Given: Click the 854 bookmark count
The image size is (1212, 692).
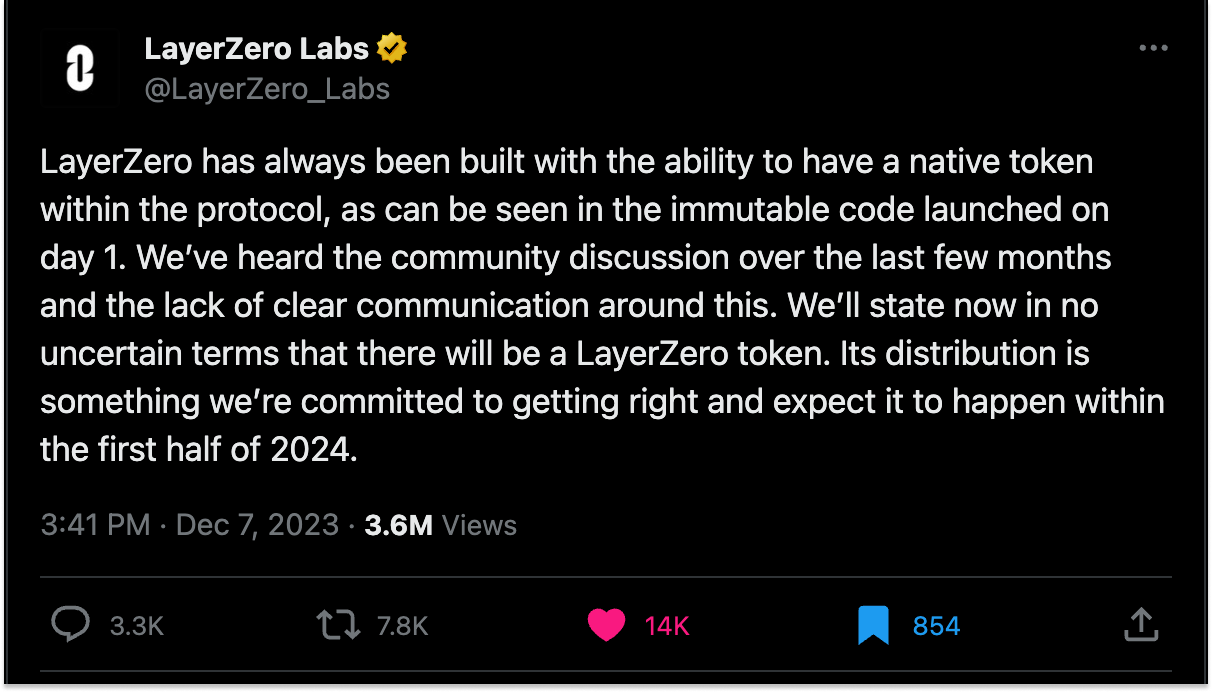Looking at the screenshot, I should 935,624.
